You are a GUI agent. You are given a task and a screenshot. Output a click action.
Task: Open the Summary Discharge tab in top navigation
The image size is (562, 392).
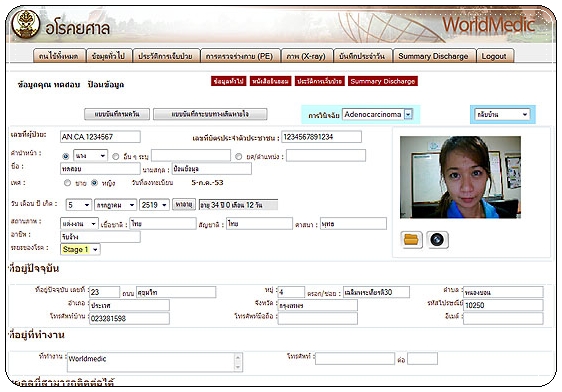[433, 56]
